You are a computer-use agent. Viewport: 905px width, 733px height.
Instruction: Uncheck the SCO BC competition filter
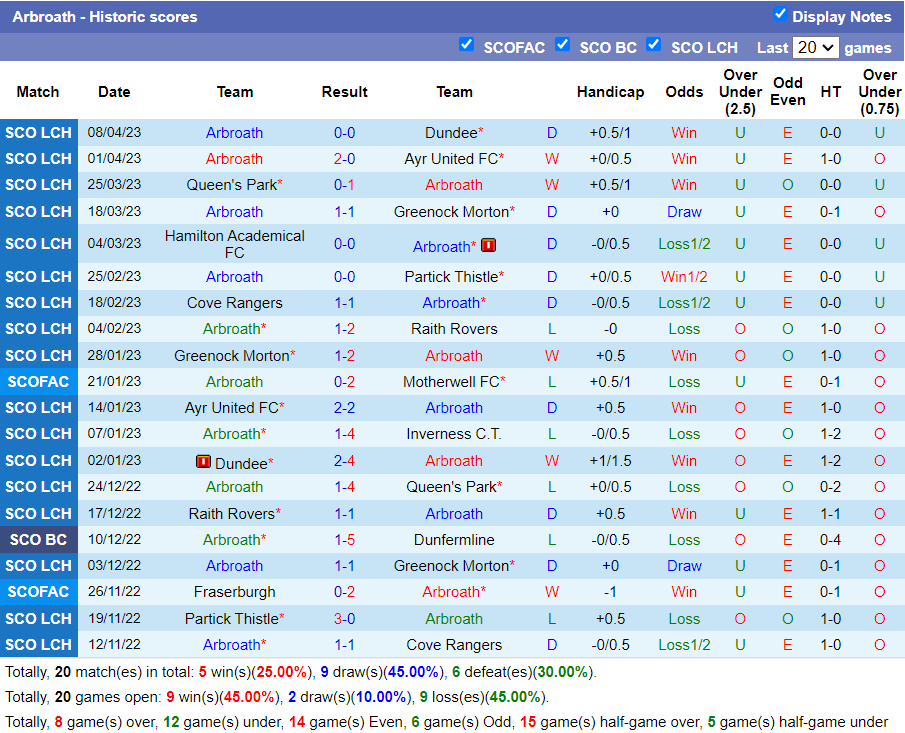click(x=562, y=44)
